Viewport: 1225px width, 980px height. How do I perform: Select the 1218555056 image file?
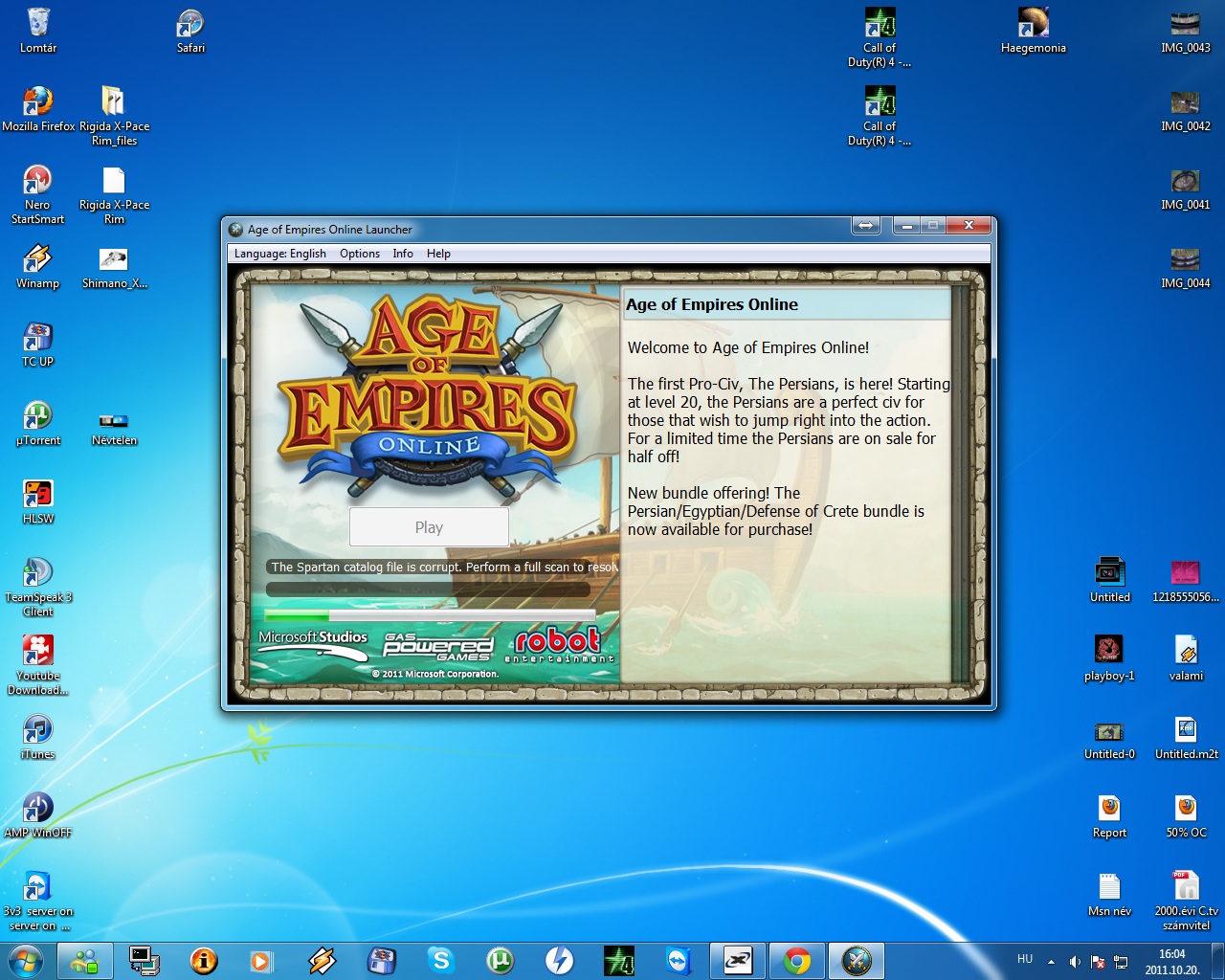click(1186, 579)
